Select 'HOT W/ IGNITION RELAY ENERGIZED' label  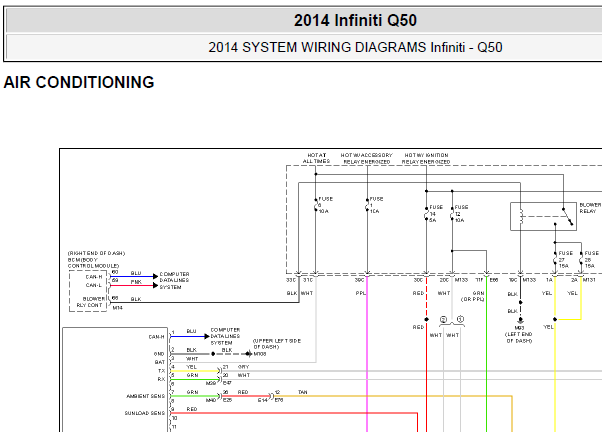pos(426,158)
